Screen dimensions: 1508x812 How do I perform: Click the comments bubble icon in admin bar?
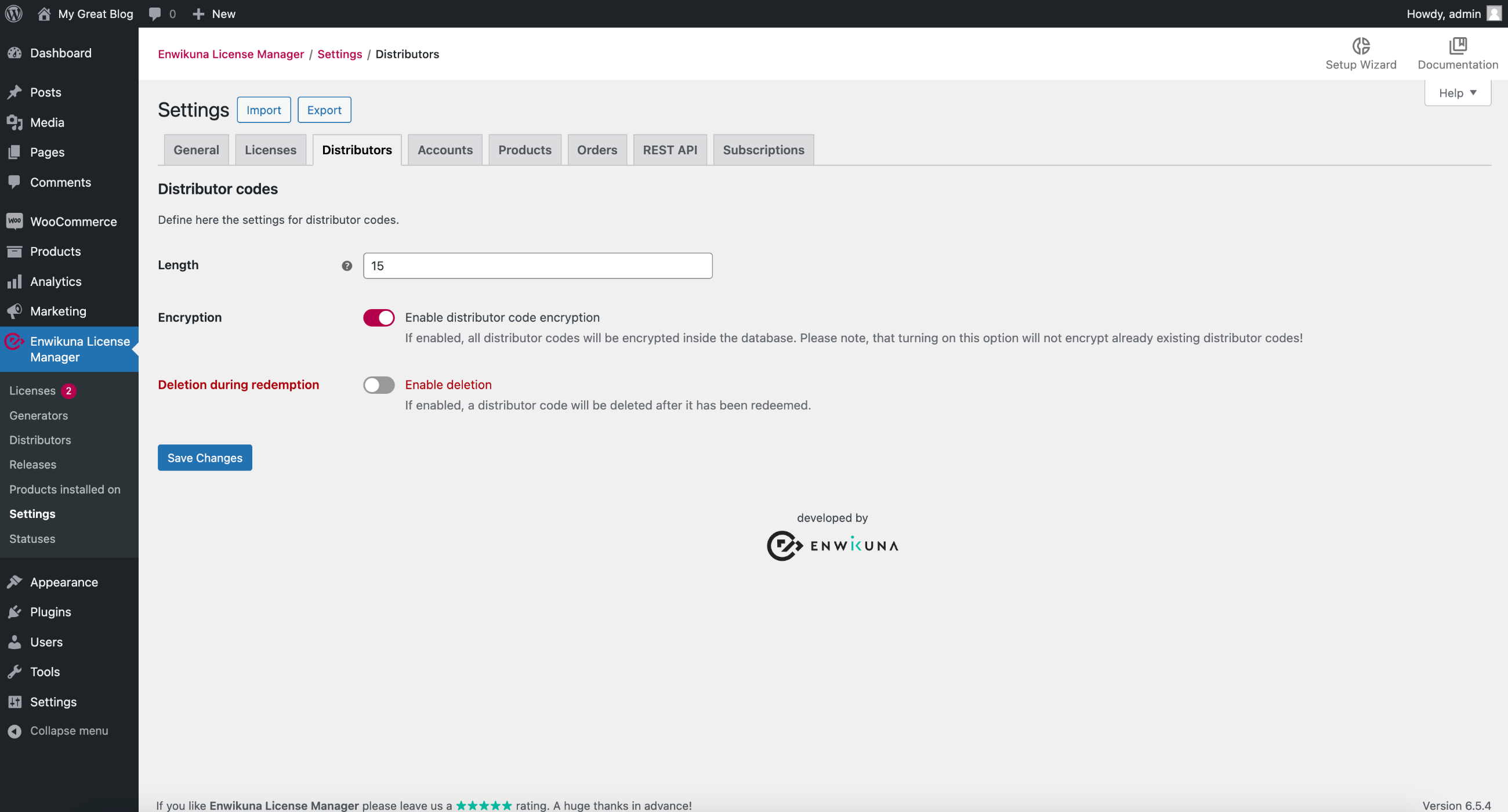coord(154,14)
